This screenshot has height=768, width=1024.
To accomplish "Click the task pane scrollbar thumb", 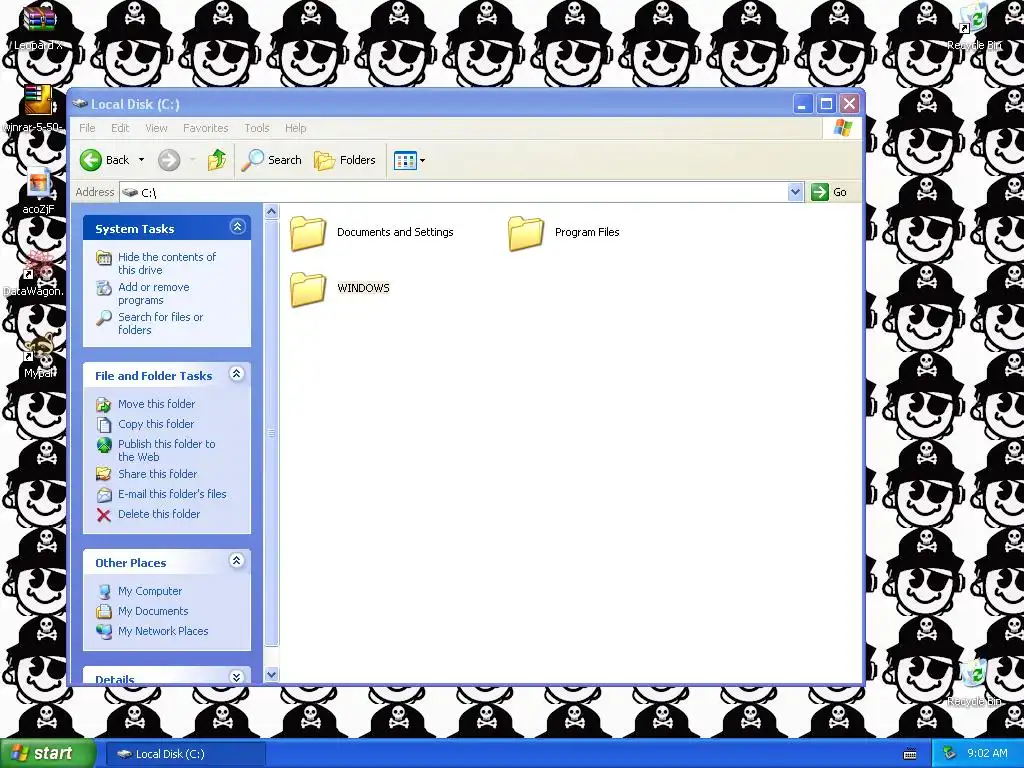I will click(272, 434).
